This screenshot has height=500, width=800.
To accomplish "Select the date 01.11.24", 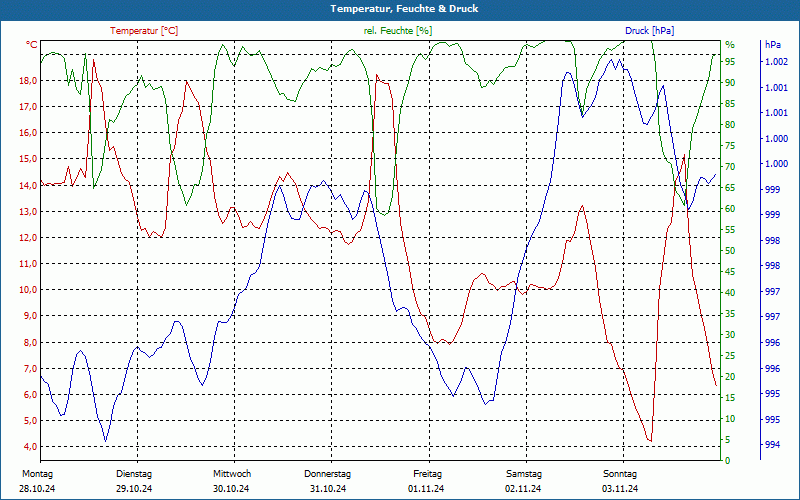I will [426, 489].
